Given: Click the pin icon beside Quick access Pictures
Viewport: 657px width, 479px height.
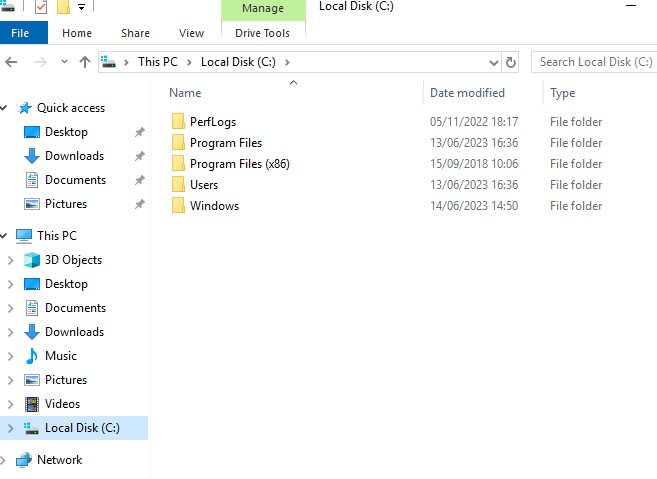Looking at the screenshot, I should tap(140, 204).
